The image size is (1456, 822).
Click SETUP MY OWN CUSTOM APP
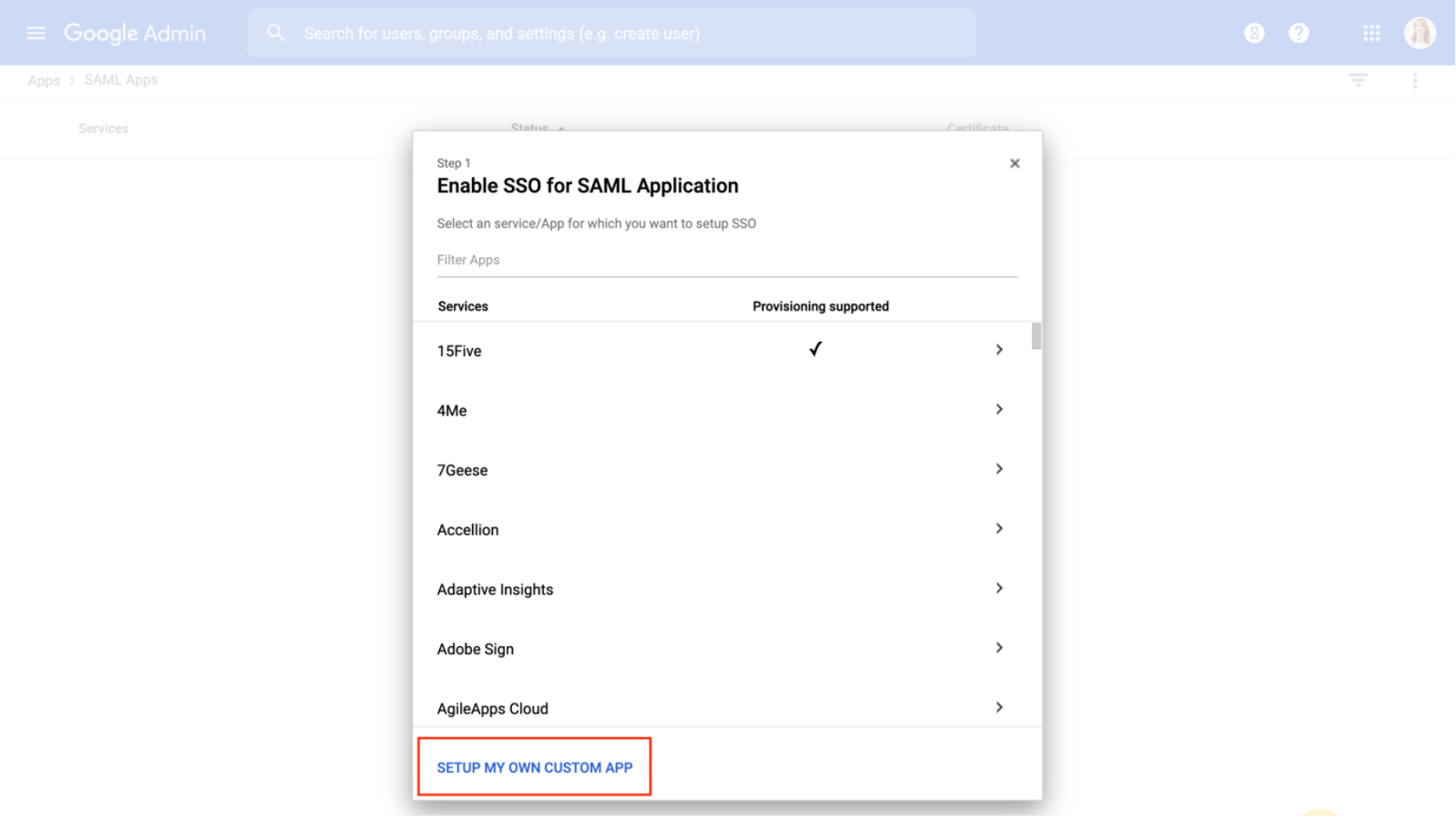coord(535,767)
